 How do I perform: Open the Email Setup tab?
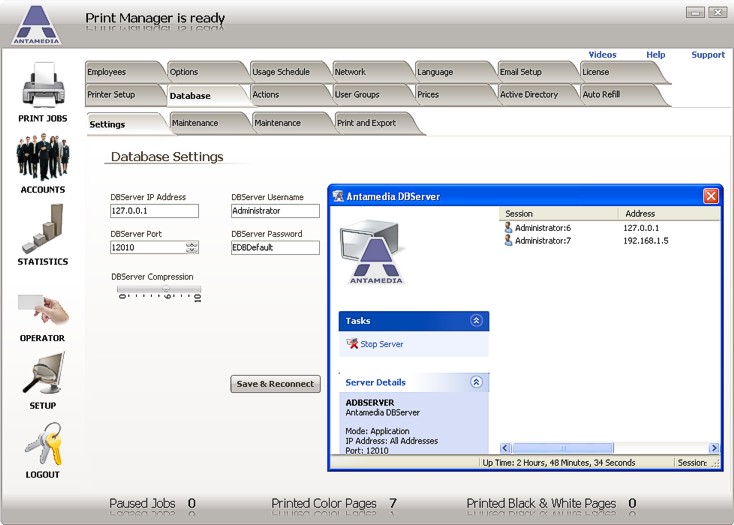(537, 72)
